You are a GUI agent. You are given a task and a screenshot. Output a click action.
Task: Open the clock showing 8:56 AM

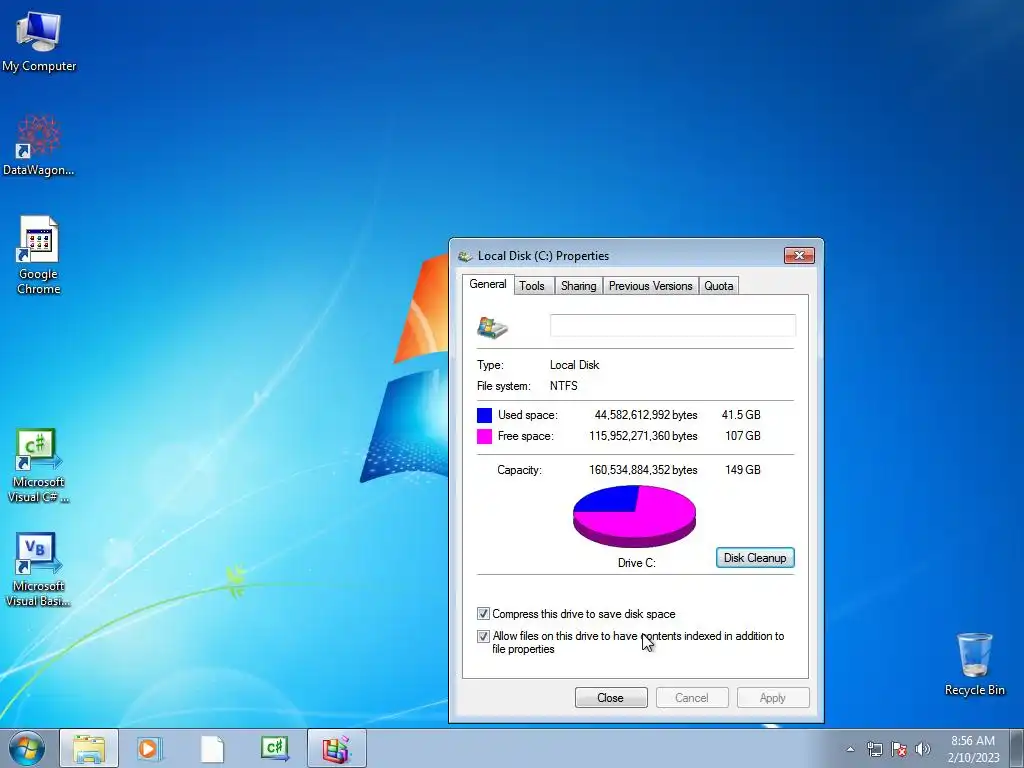(973, 748)
